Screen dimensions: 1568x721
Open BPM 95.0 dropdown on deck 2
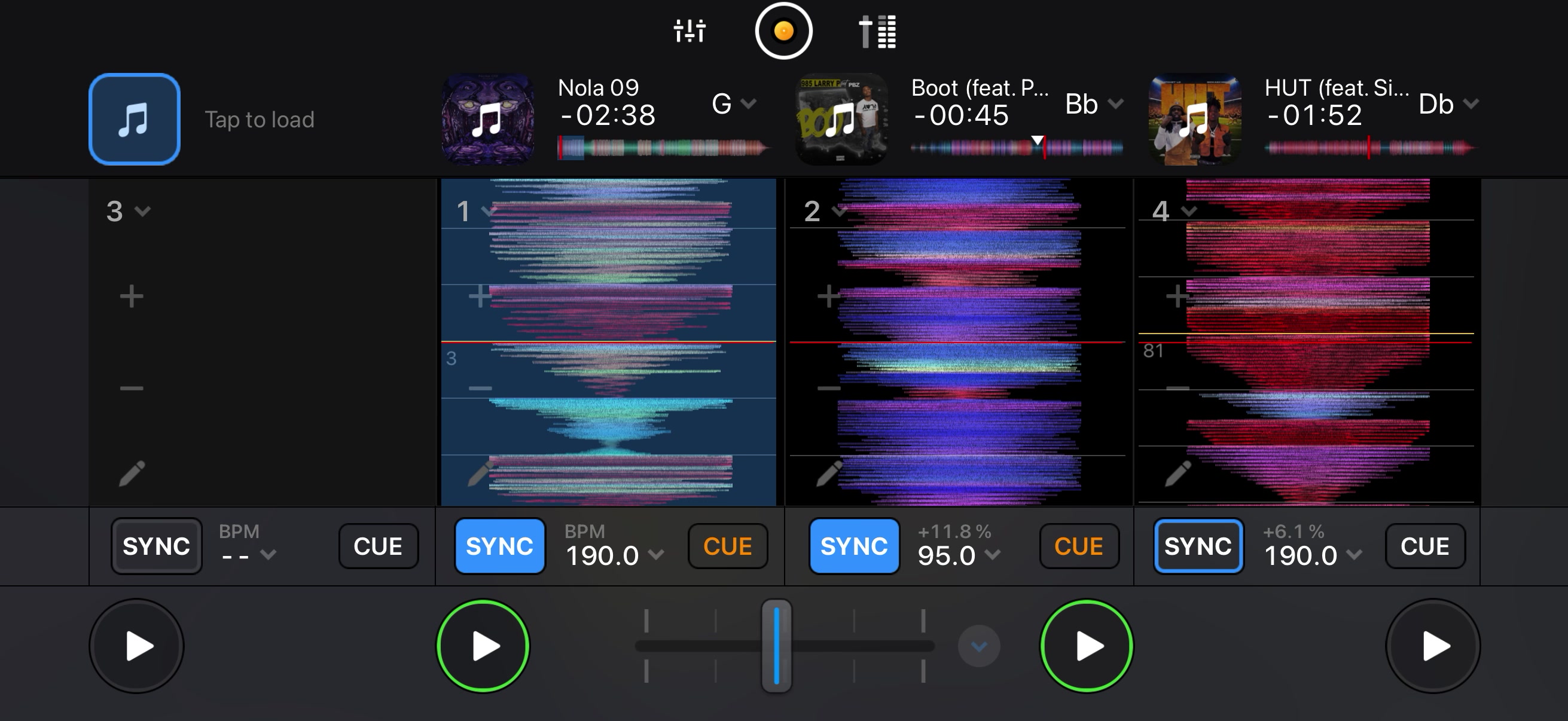pyautogui.click(x=959, y=555)
